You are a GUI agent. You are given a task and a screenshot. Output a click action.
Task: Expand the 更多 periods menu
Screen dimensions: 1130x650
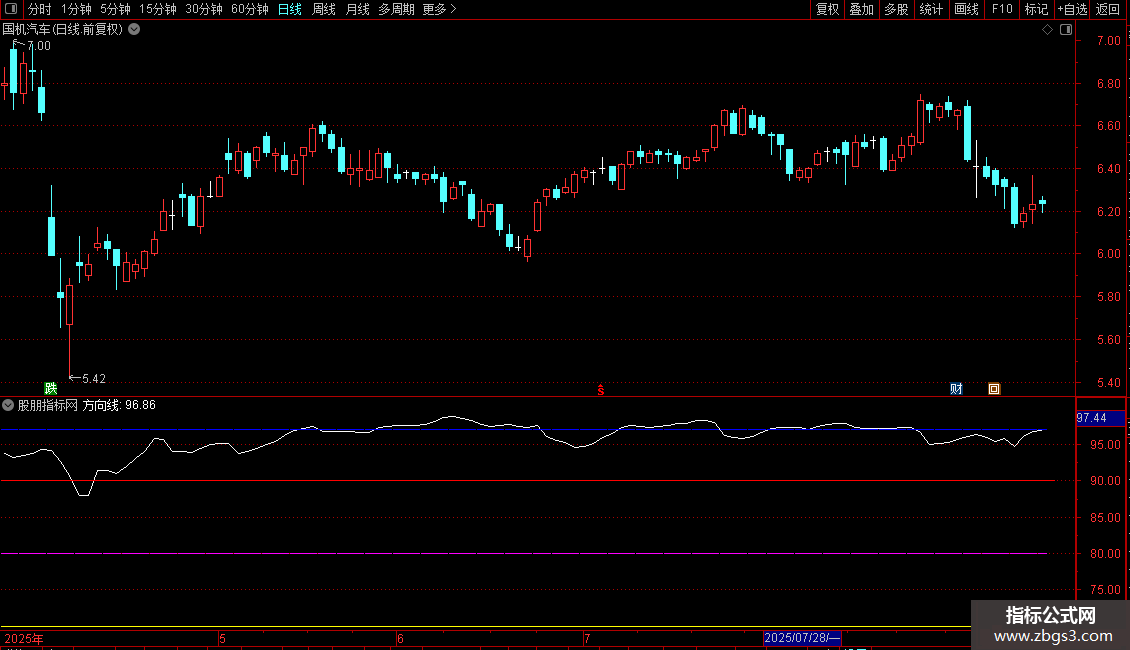(439, 9)
